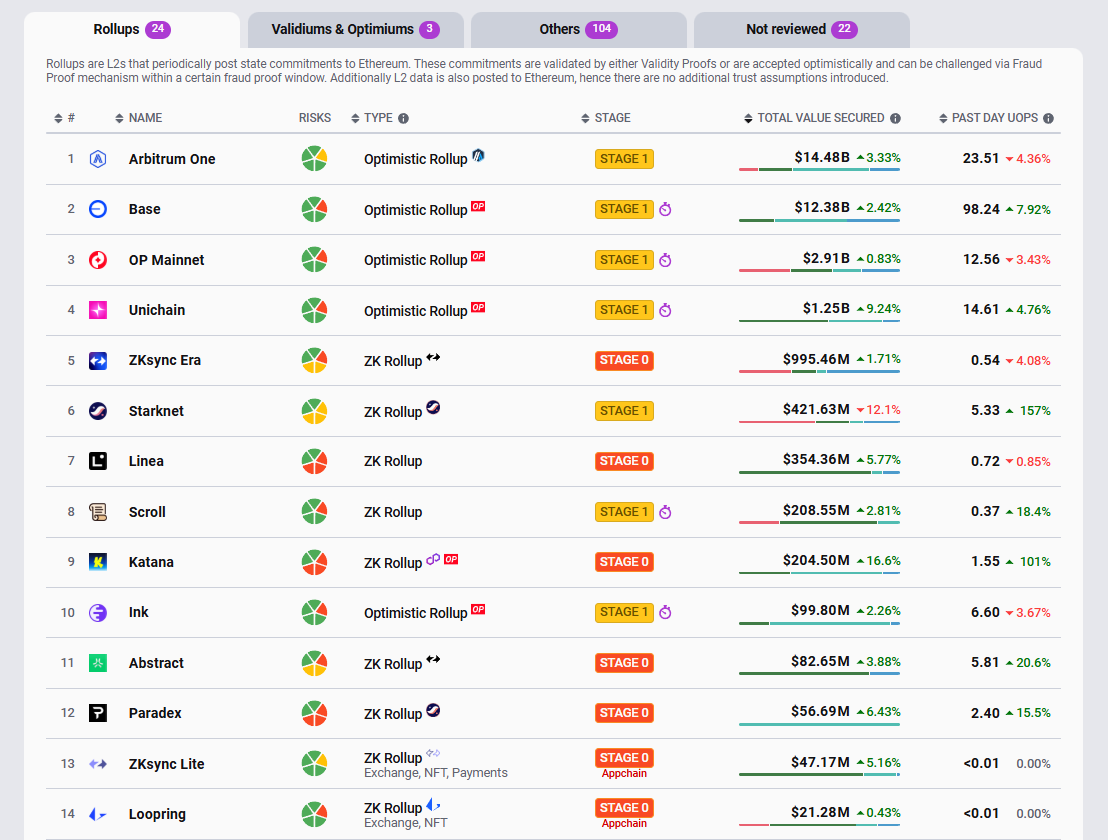Open the Unichain project link
This screenshot has height=840, width=1108.
click(157, 310)
